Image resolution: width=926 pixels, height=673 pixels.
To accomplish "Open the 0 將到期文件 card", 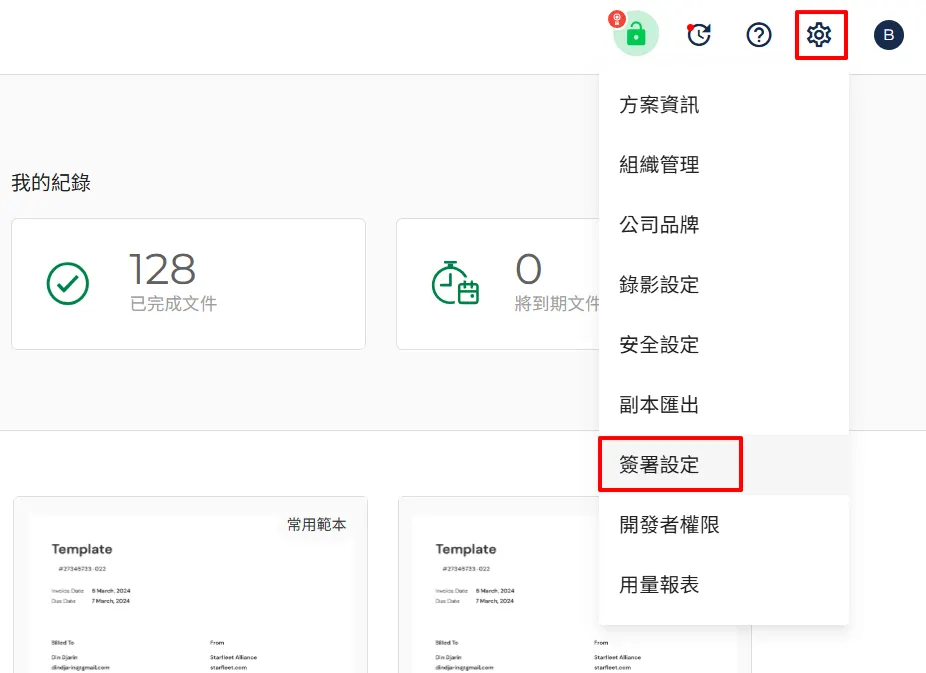I will pos(500,284).
